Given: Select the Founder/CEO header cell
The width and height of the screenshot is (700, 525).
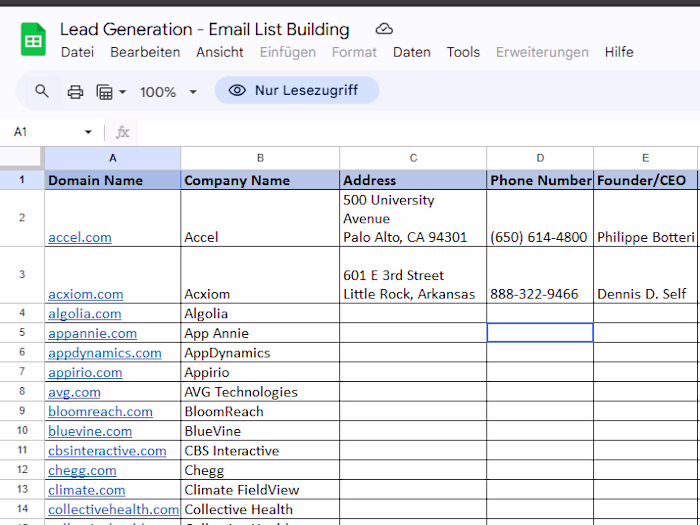Looking at the screenshot, I should [645, 180].
